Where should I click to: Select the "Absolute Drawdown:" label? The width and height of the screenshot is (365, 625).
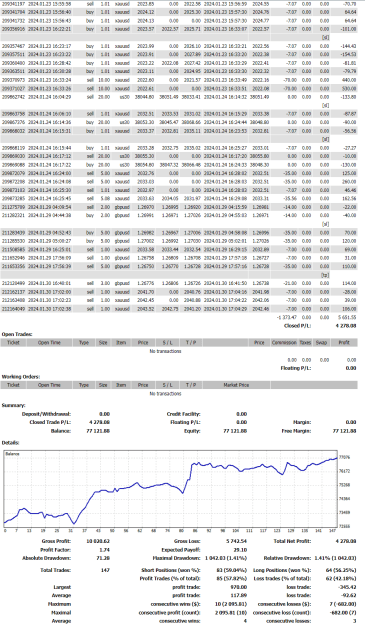pos(47,558)
